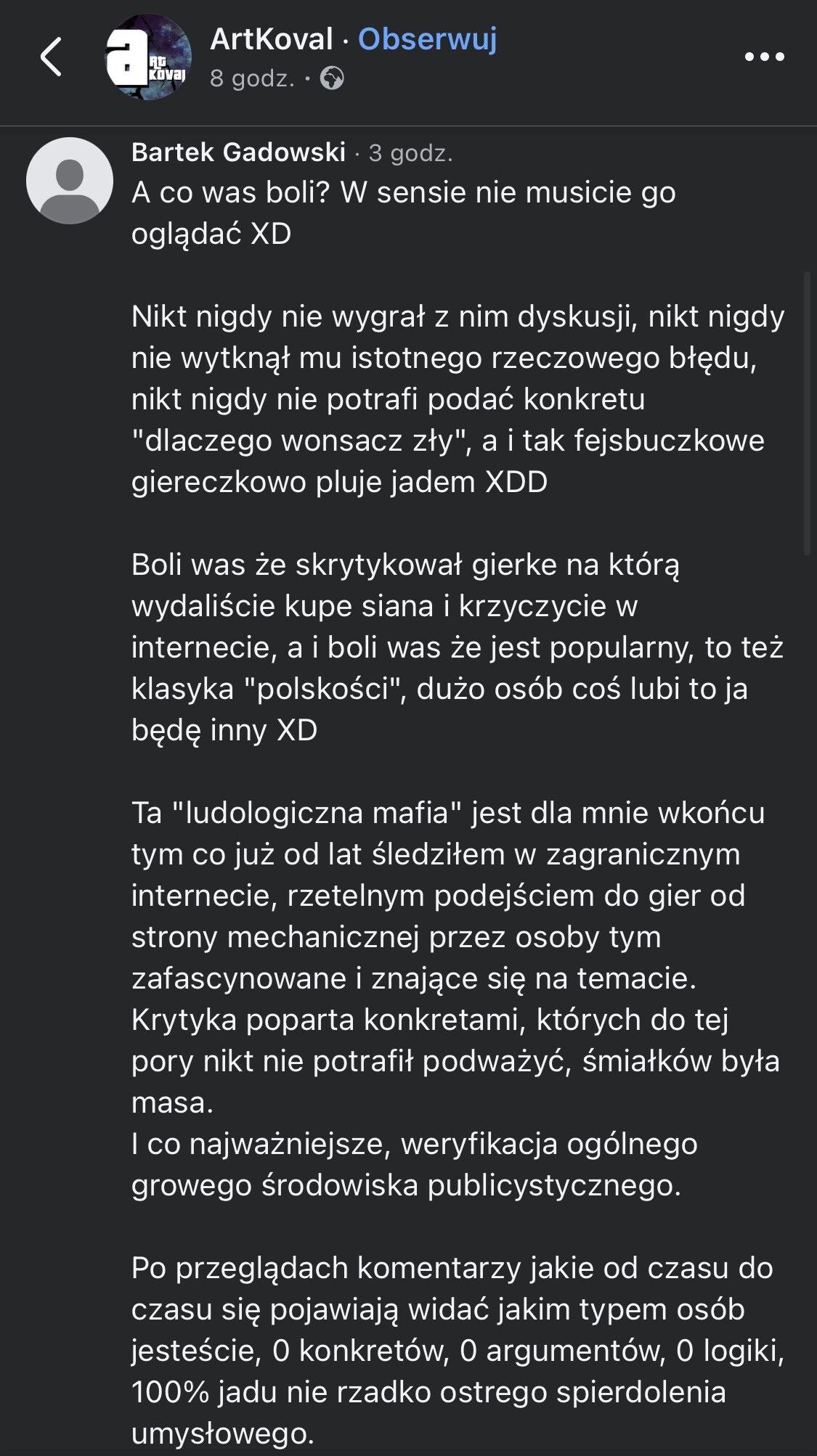Tap the paragraph starting 'Boli was że skrytykował'
The width and height of the screenshot is (817, 1456).
click(x=458, y=647)
